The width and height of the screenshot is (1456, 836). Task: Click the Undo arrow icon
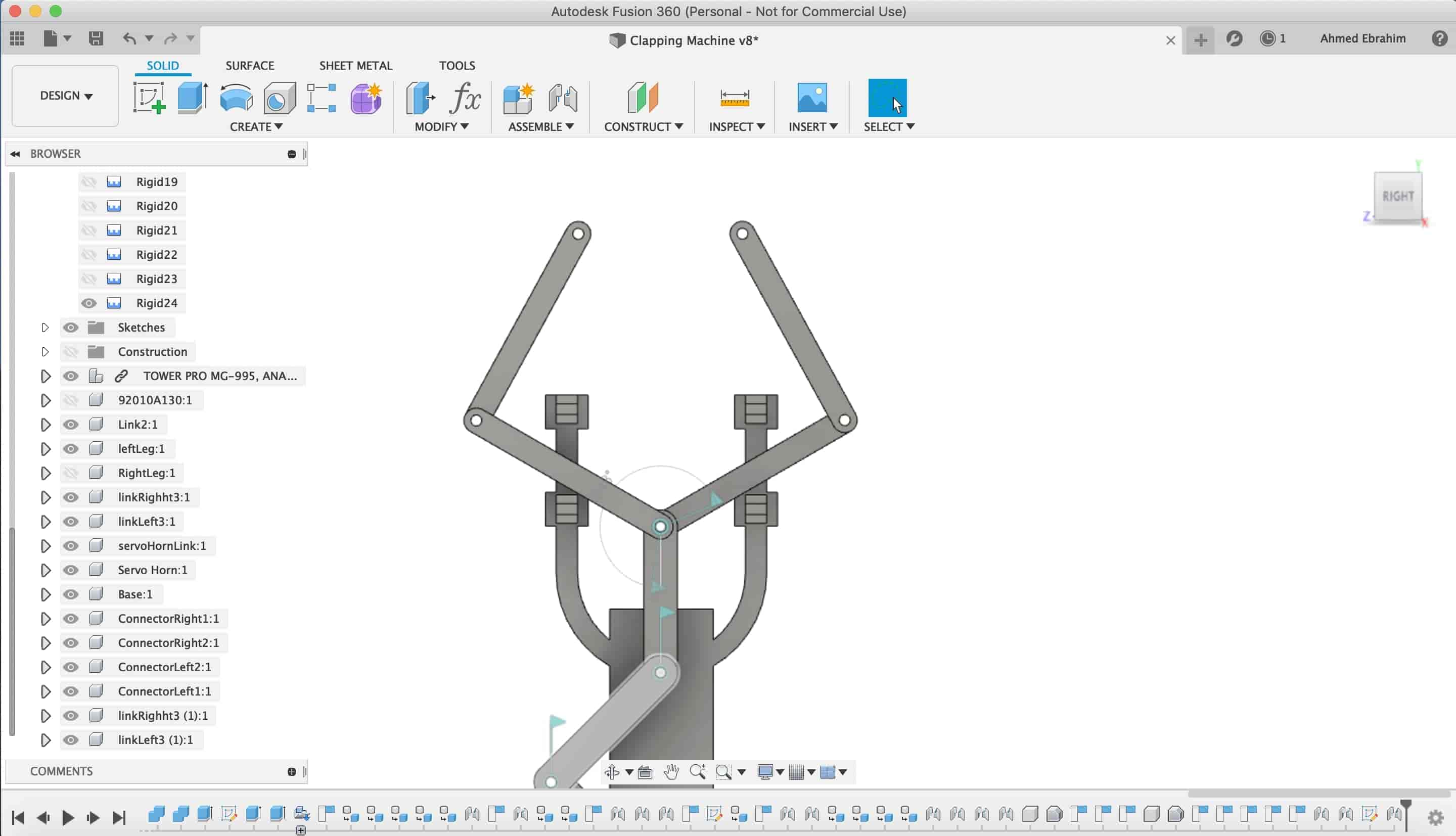pyautogui.click(x=130, y=38)
